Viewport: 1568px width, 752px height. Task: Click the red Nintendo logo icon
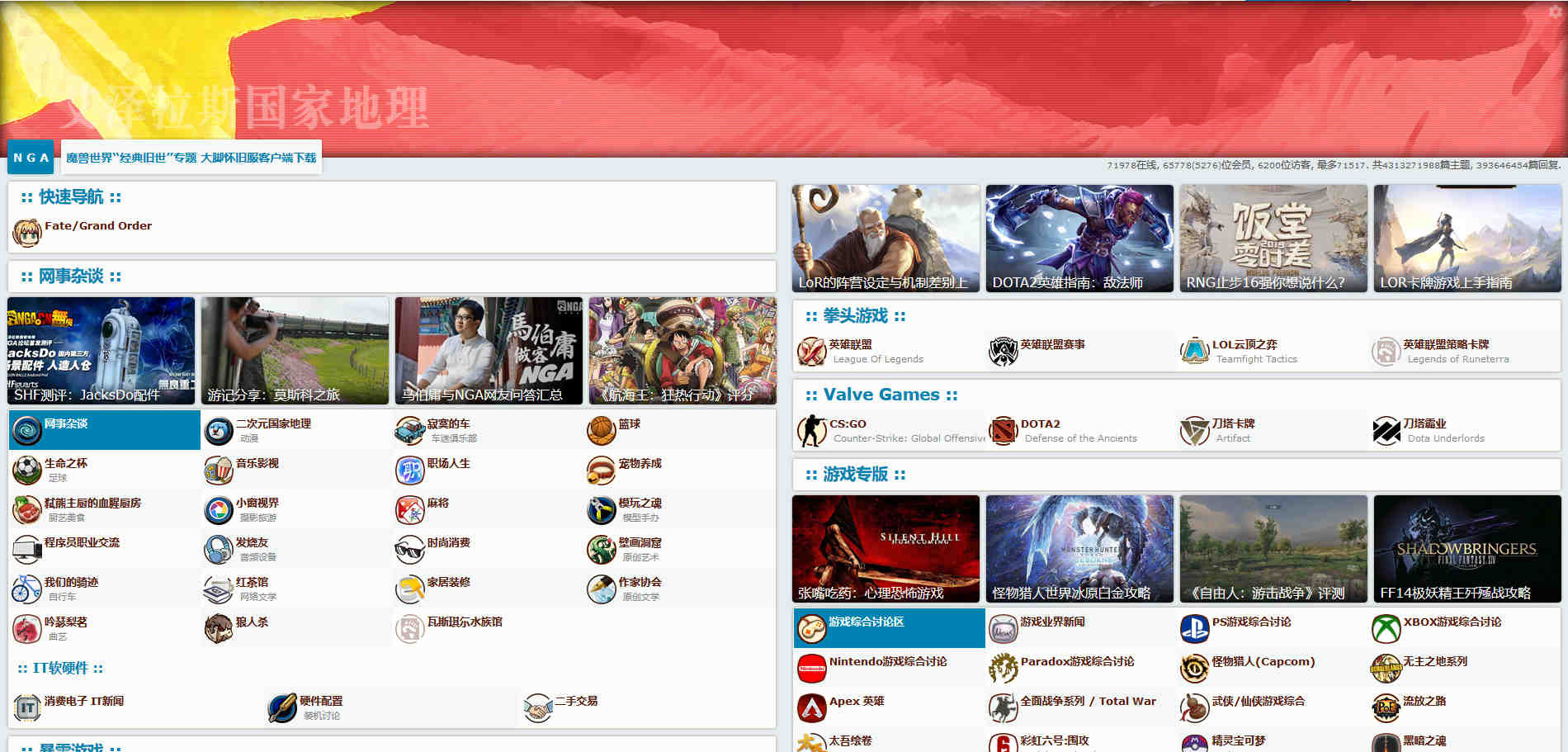click(x=812, y=669)
